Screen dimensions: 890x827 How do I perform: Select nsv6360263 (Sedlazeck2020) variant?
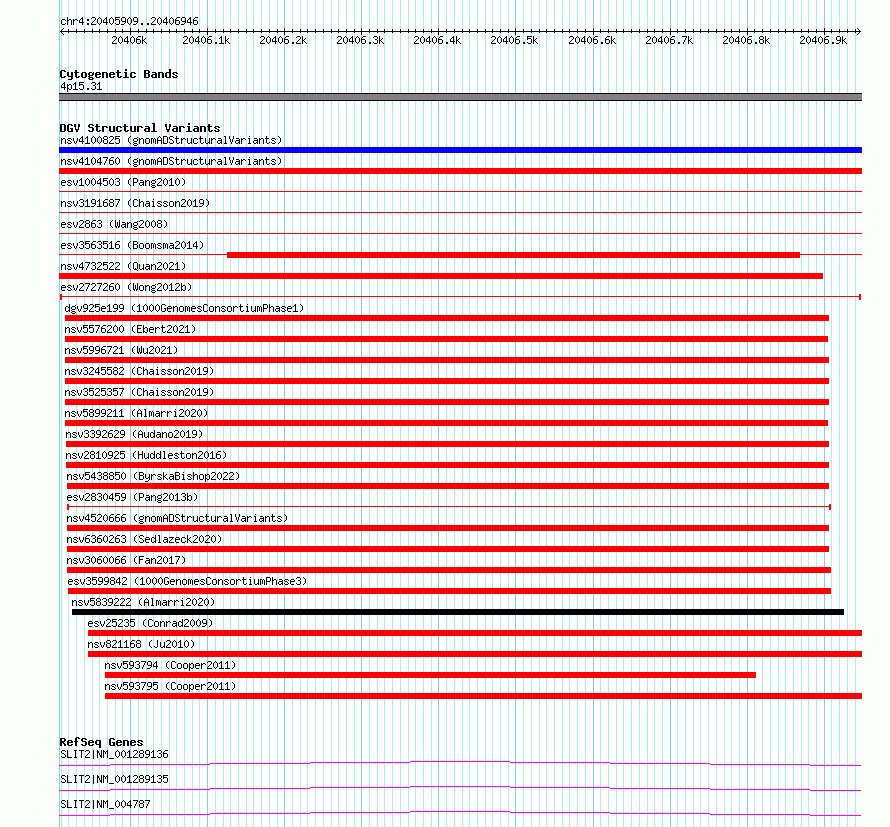click(144, 539)
